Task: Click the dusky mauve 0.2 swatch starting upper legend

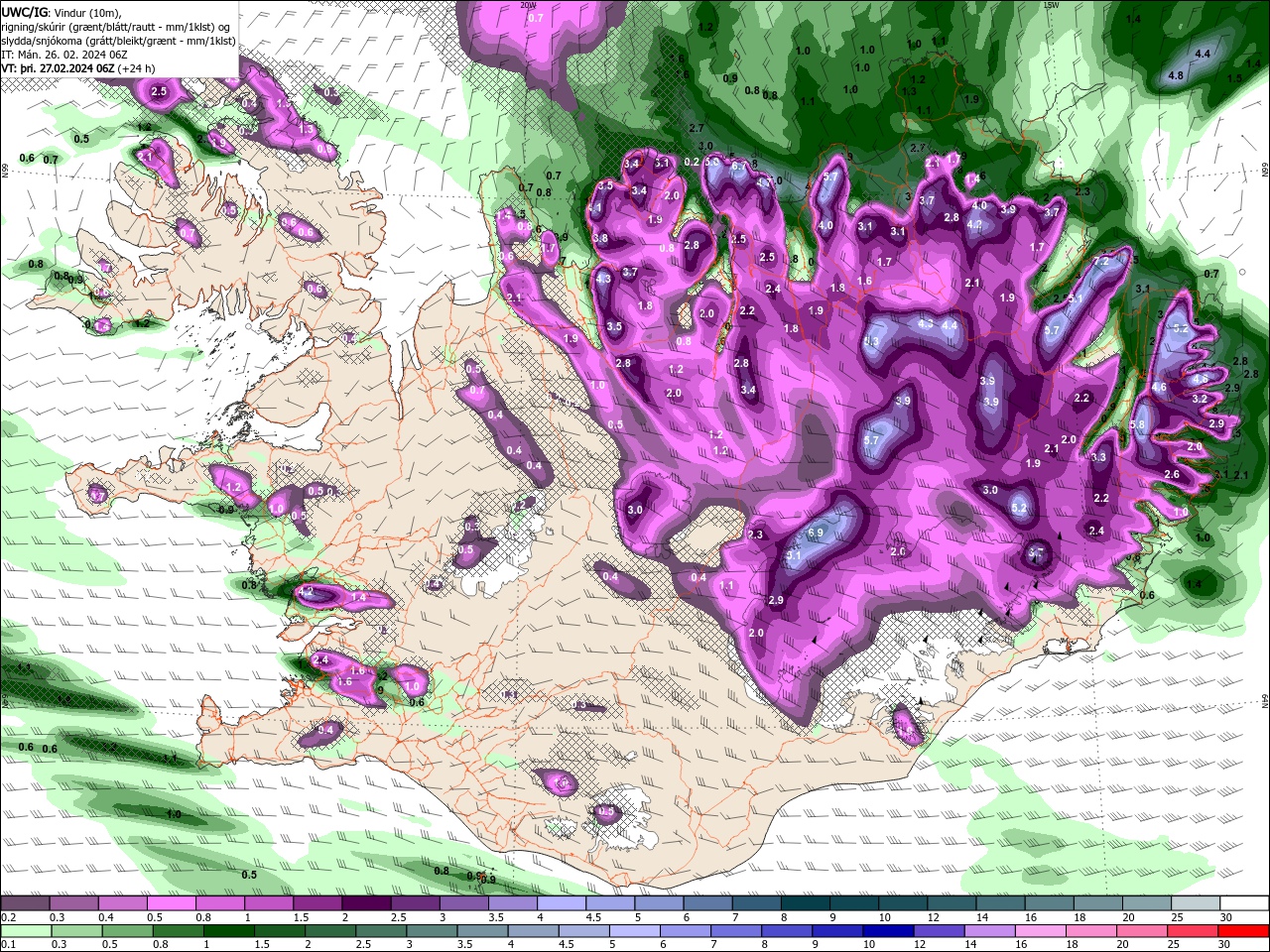Action: [x=25, y=903]
